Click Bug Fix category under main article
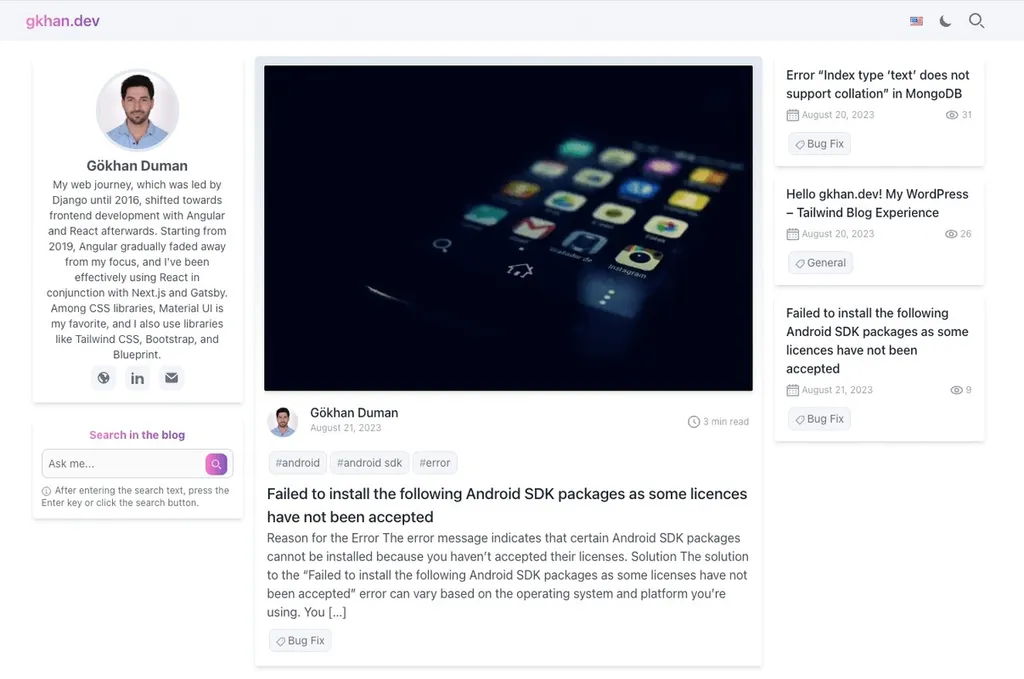Viewport: 1024px width, 679px height. click(x=300, y=640)
